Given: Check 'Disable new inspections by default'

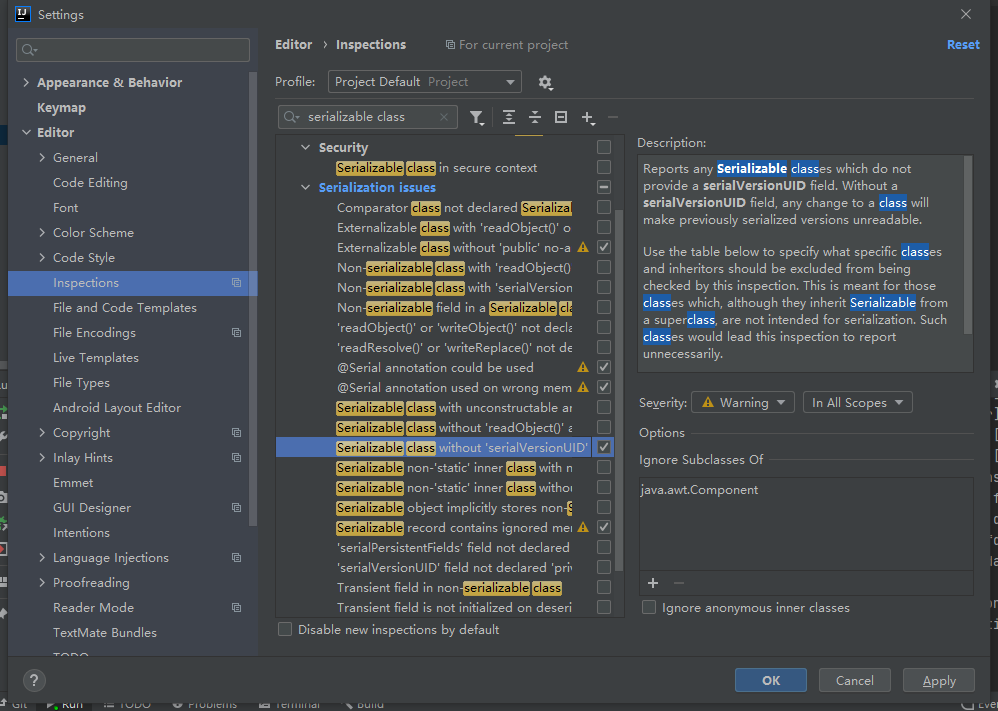Looking at the screenshot, I should pyautogui.click(x=285, y=630).
